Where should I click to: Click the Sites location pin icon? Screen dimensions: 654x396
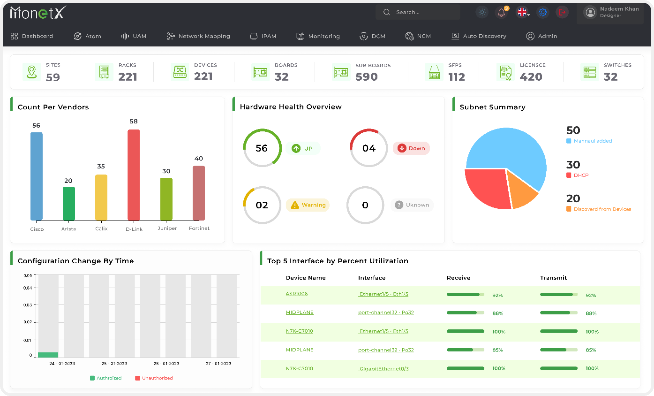click(x=32, y=72)
